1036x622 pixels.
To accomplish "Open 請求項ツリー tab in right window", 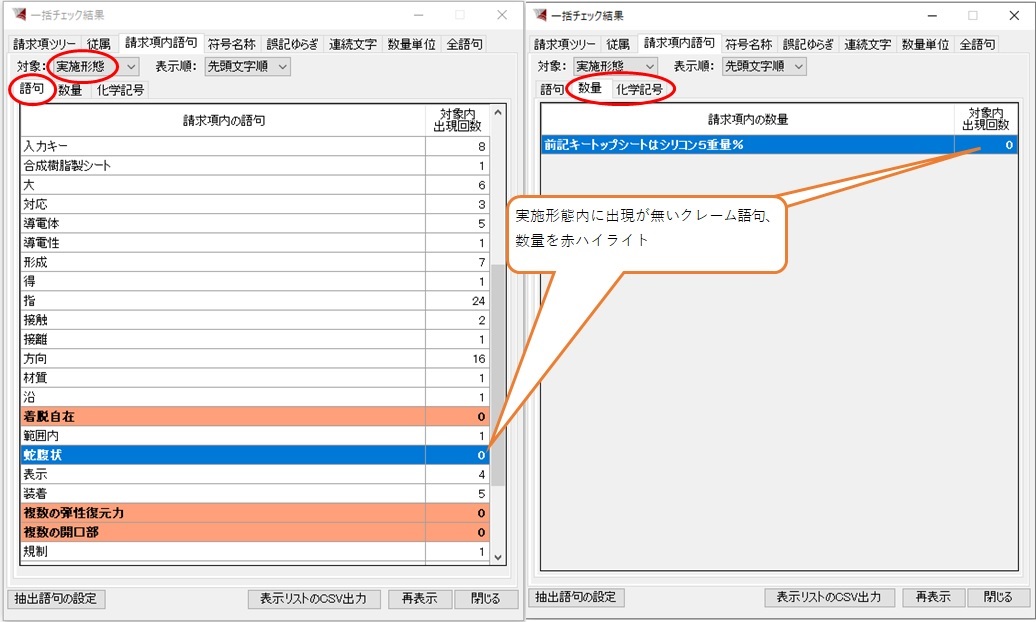I will [x=565, y=44].
